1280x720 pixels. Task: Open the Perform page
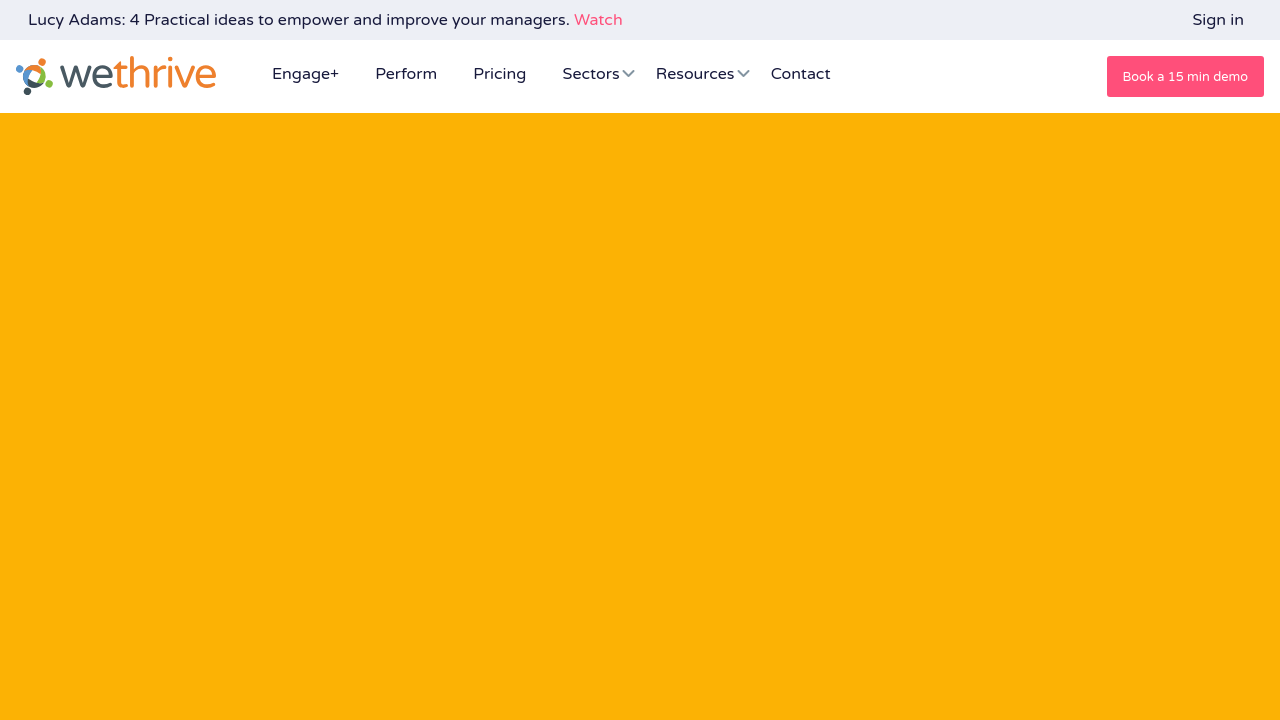(x=406, y=74)
